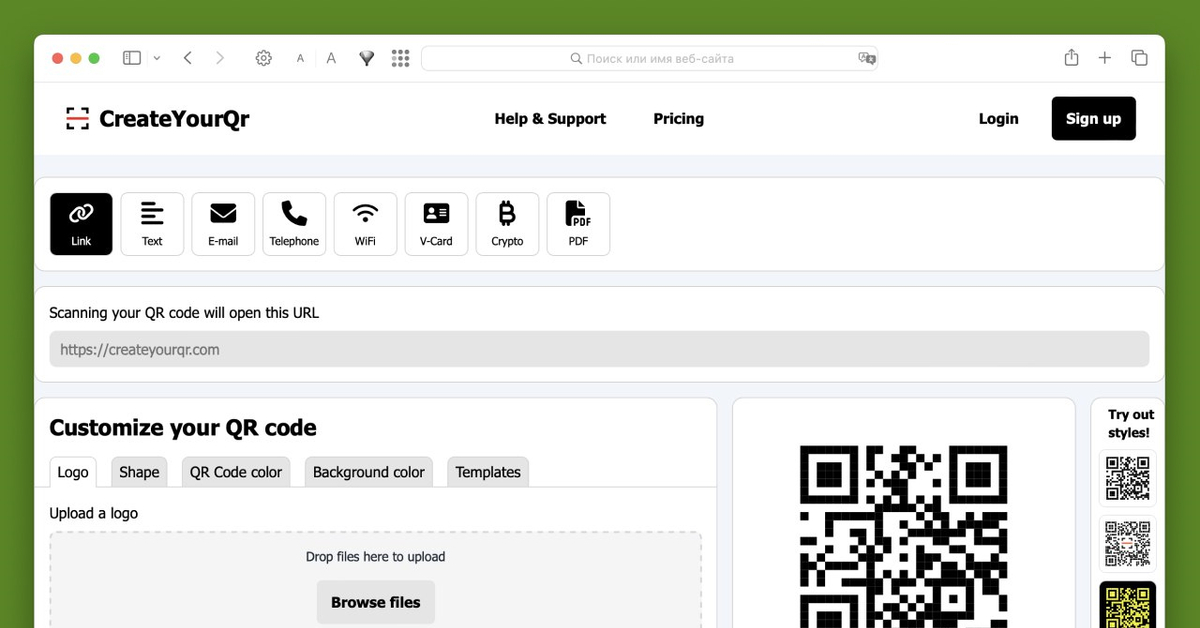Open a new Safari tab

coord(1105,58)
